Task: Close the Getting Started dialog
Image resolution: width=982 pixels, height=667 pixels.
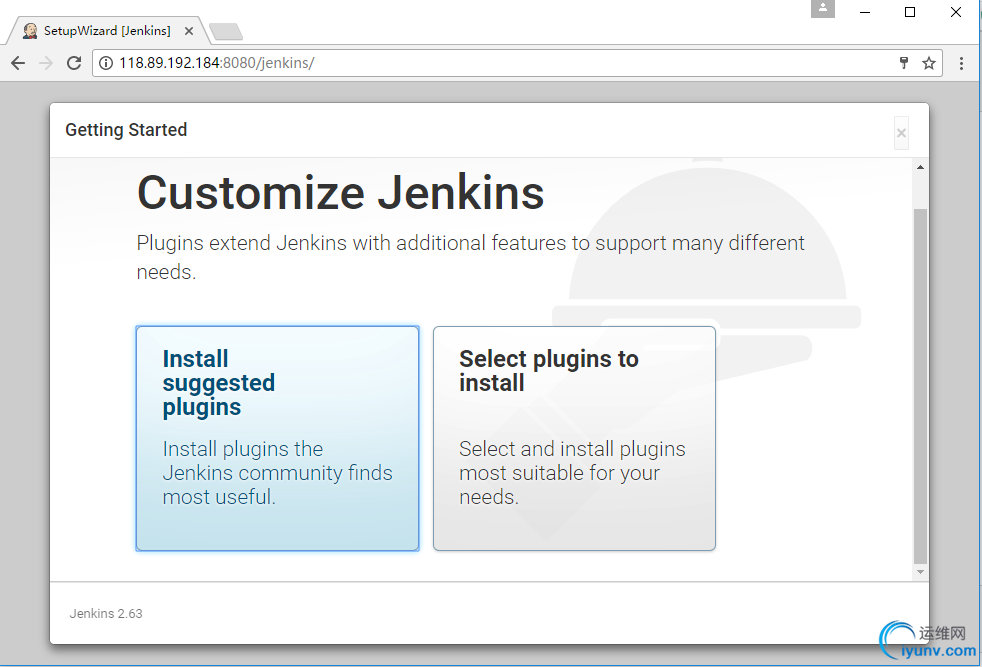Action: 901,133
